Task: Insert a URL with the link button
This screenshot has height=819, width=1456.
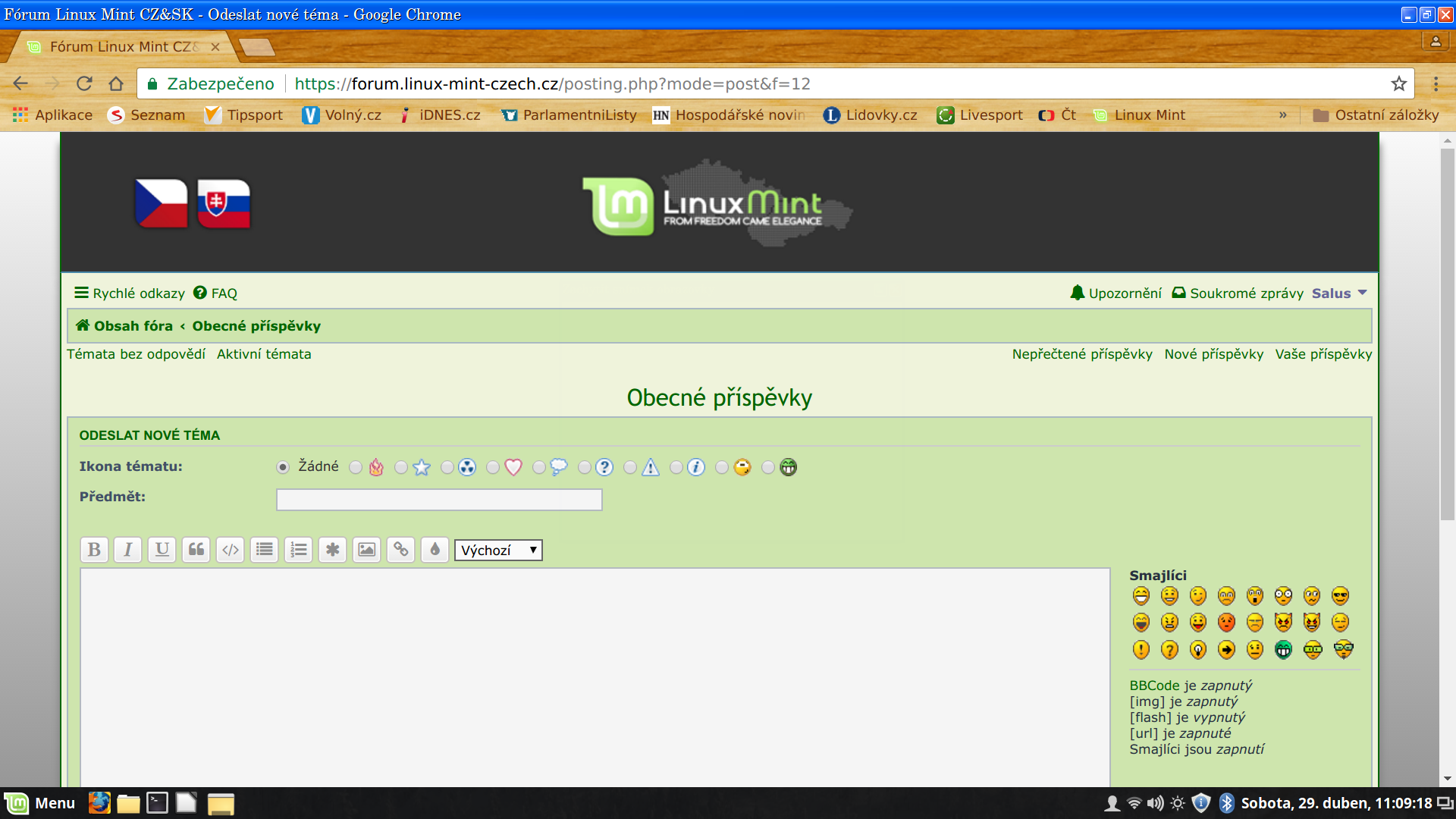Action: [x=401, y=550]
